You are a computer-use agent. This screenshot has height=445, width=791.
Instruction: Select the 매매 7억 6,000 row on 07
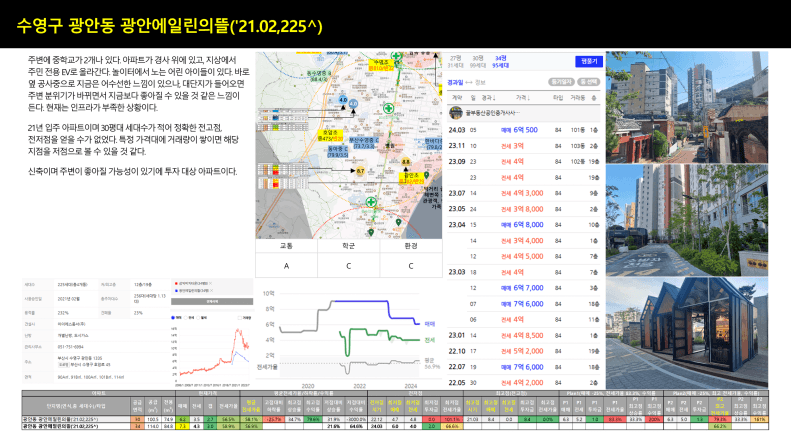[x=522, y=304]
